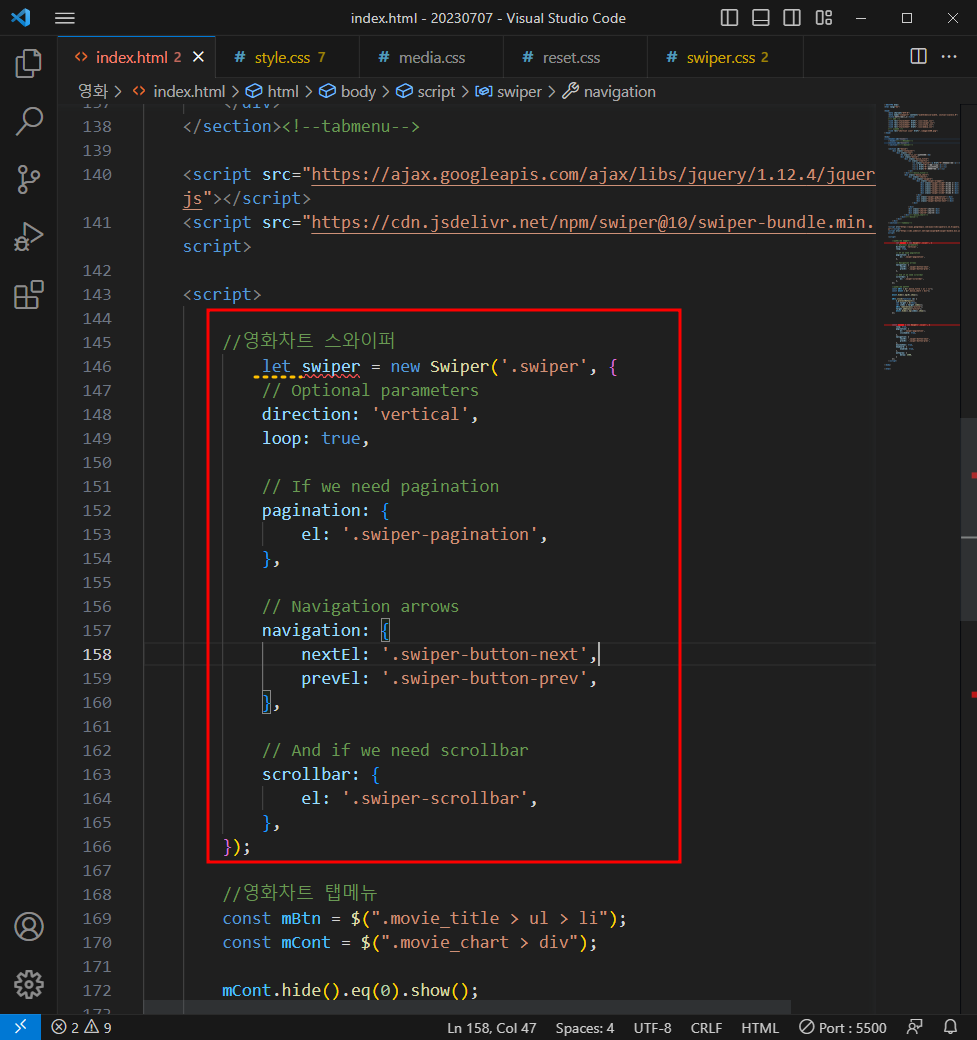Click the underlined 'swiper' variable name
The width and height of the screenshot is (977, 1040).
(x=331, y=367)
